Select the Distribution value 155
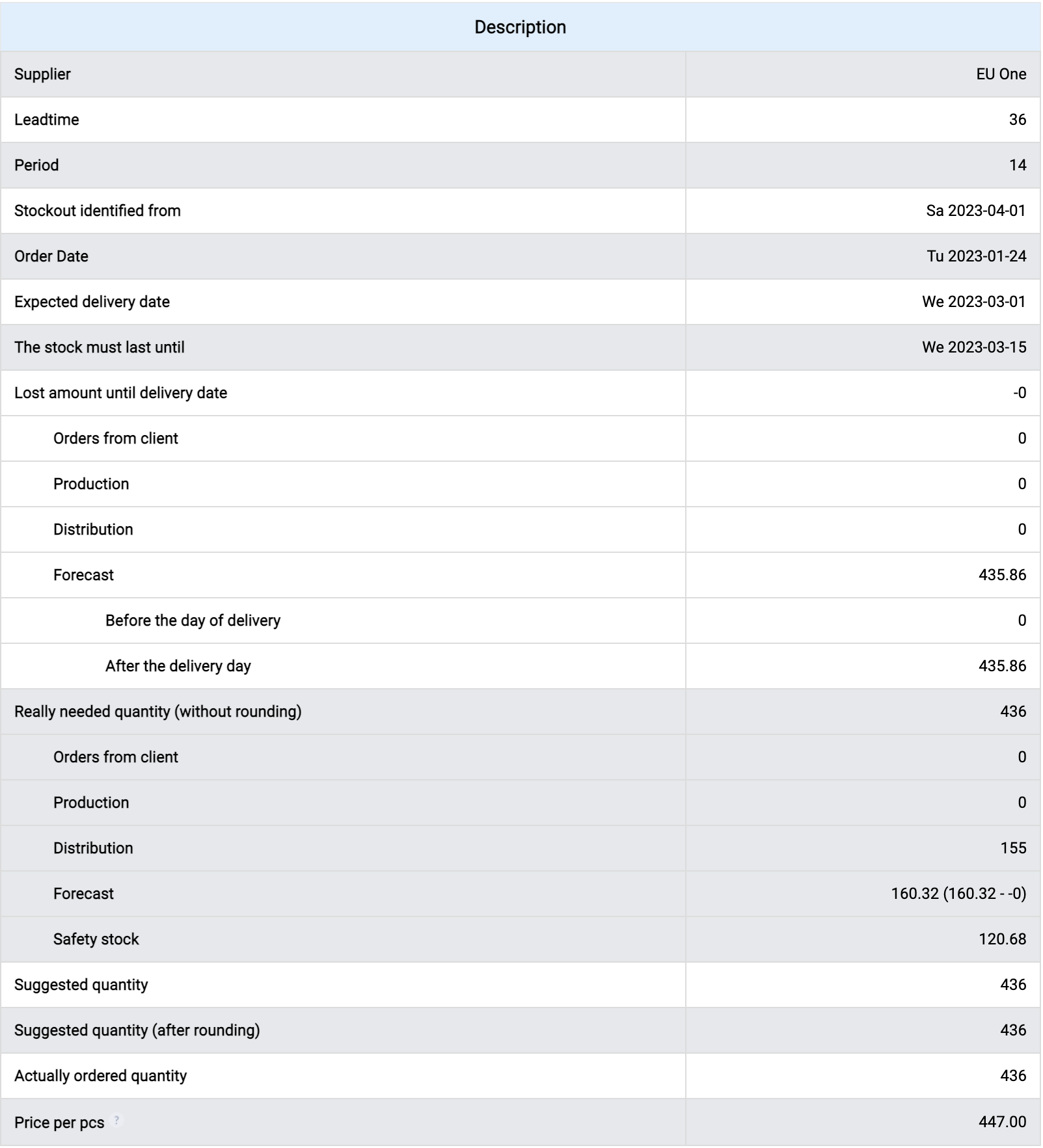This screenshot has height=1148, width=1043. (1013, 848)
